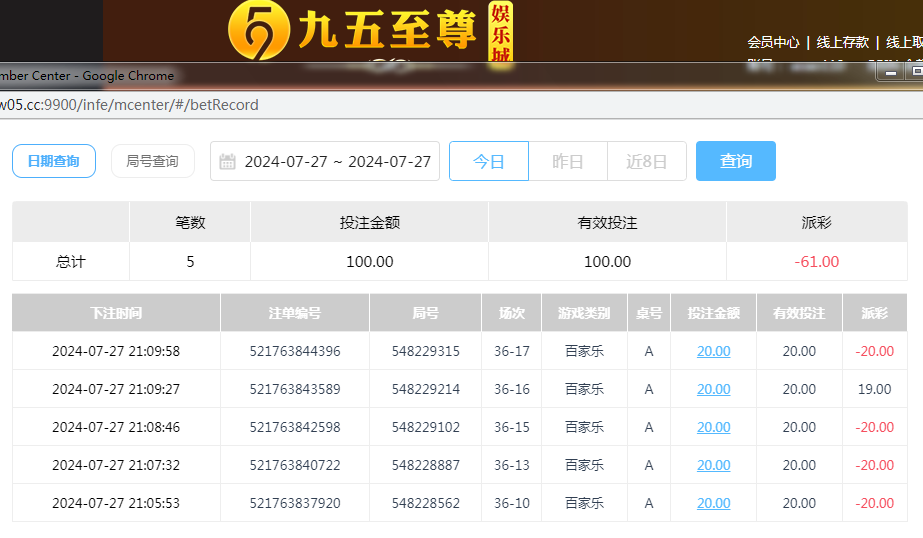
Task: Open the date range picker field
Action: point(337,162)
